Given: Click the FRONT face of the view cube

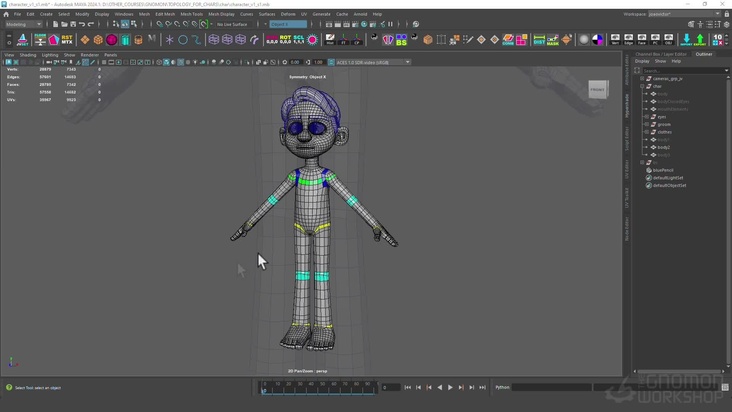Looking at the screenshot, I should pyautogui.click(x=598, y=90).
